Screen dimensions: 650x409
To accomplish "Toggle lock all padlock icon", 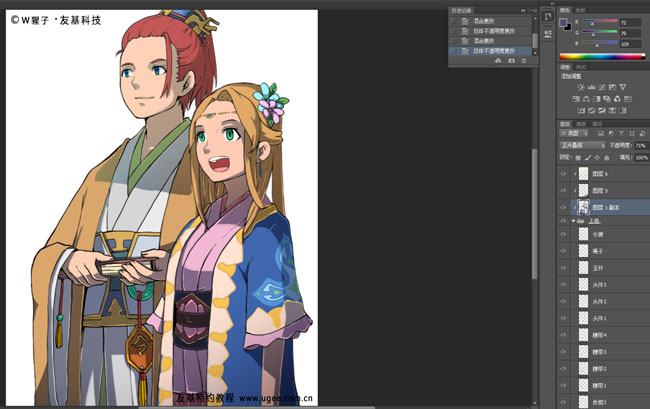I will (607, 157).
